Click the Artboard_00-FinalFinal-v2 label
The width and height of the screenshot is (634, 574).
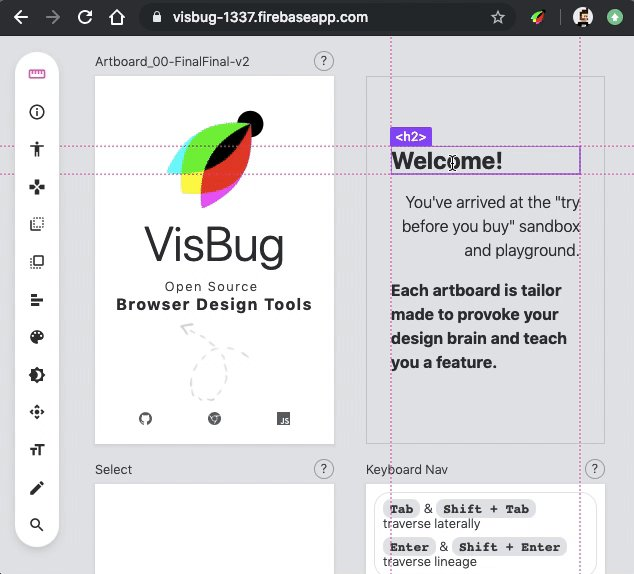pos(172,62)
